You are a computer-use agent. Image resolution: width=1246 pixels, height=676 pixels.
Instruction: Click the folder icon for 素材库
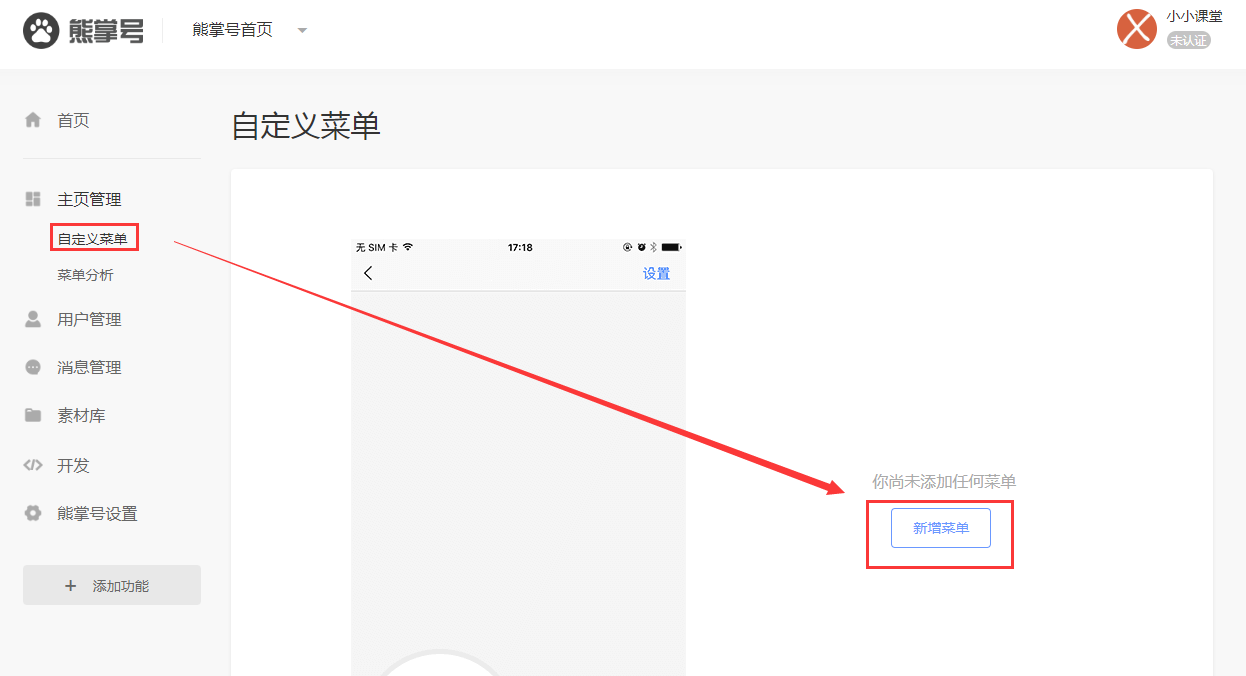pyautogui.click(x=33, y=415)
